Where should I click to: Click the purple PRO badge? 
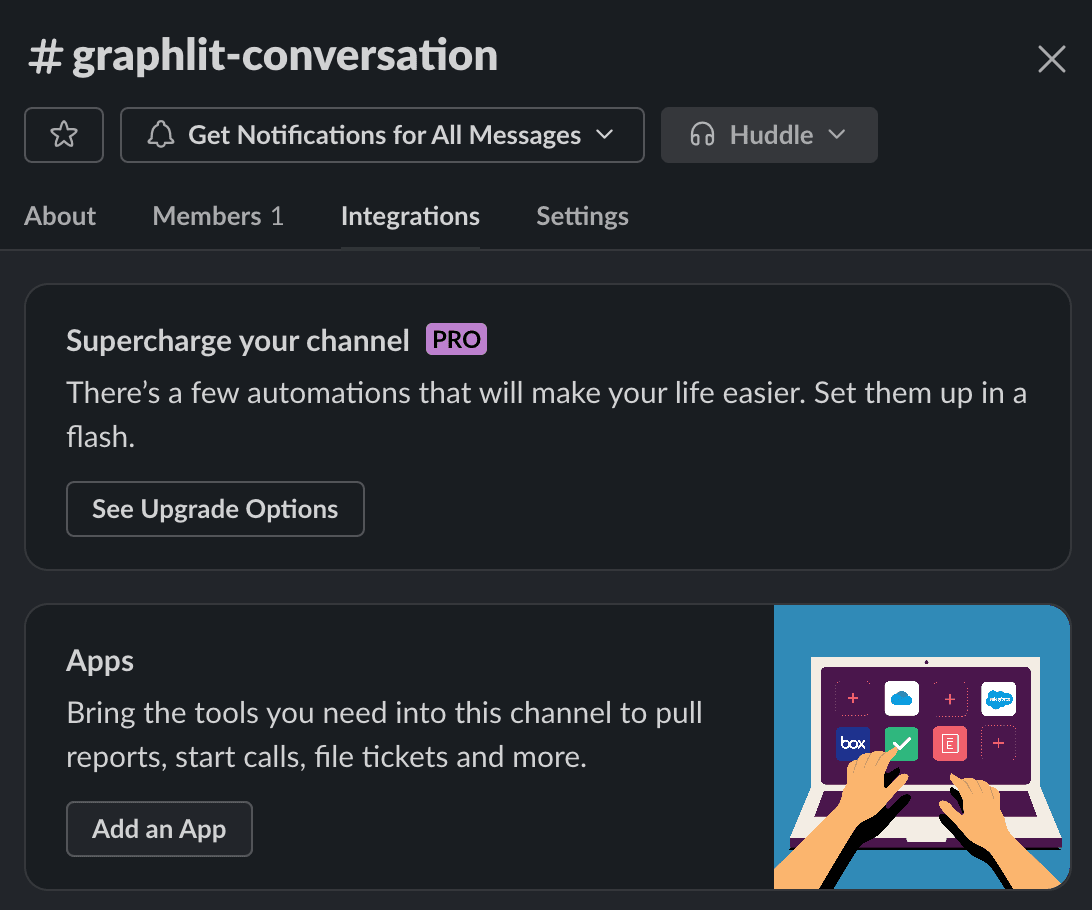point(456,340)
